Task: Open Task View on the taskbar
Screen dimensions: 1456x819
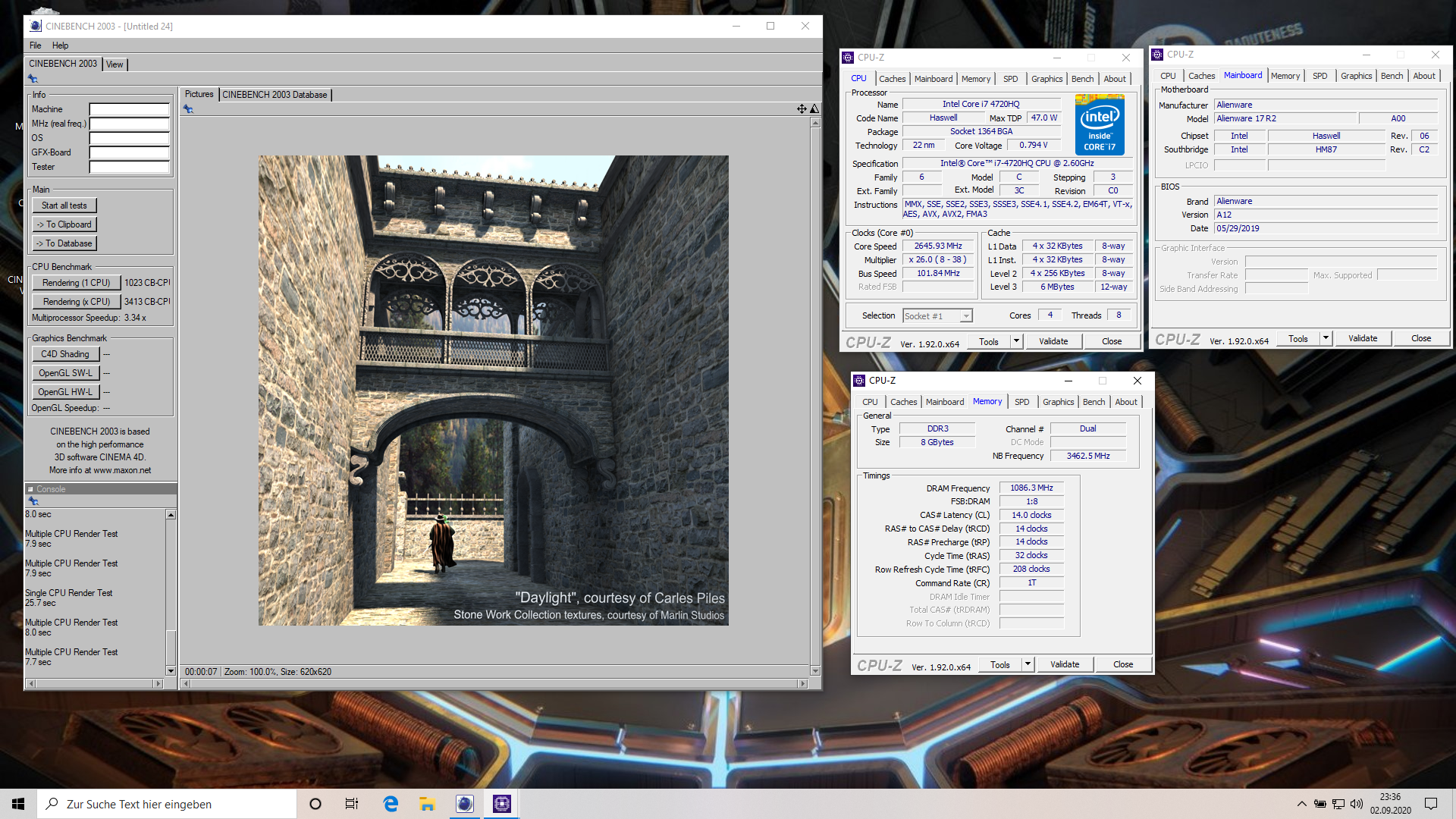Action: point(352,804)
